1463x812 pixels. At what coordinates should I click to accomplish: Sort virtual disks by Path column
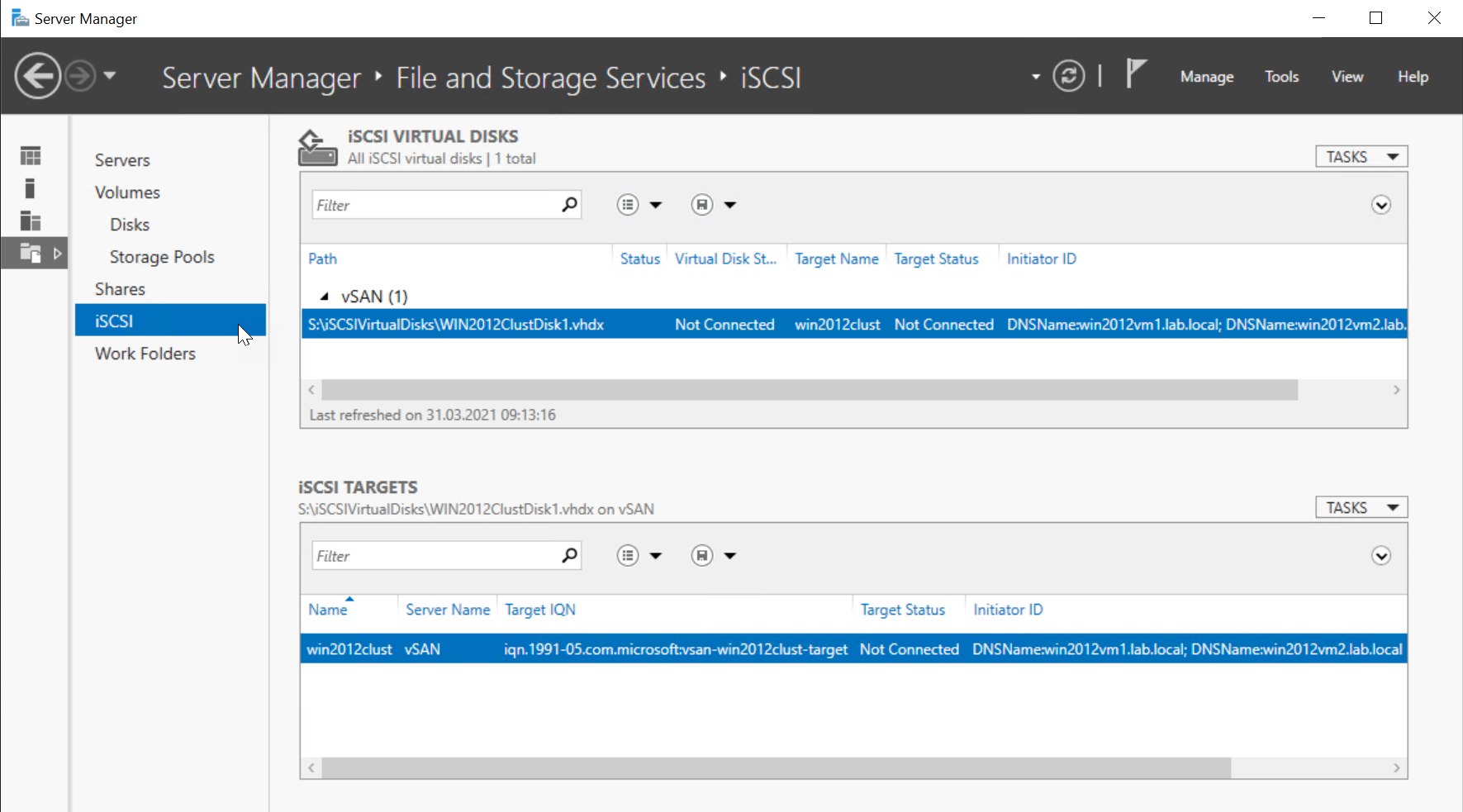[323, 259]
